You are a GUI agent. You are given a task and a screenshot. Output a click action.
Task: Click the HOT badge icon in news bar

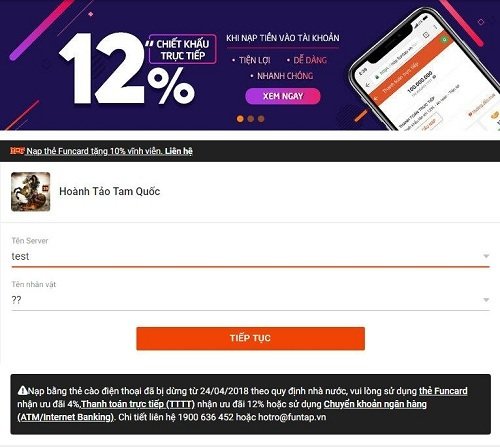(17, 151)
